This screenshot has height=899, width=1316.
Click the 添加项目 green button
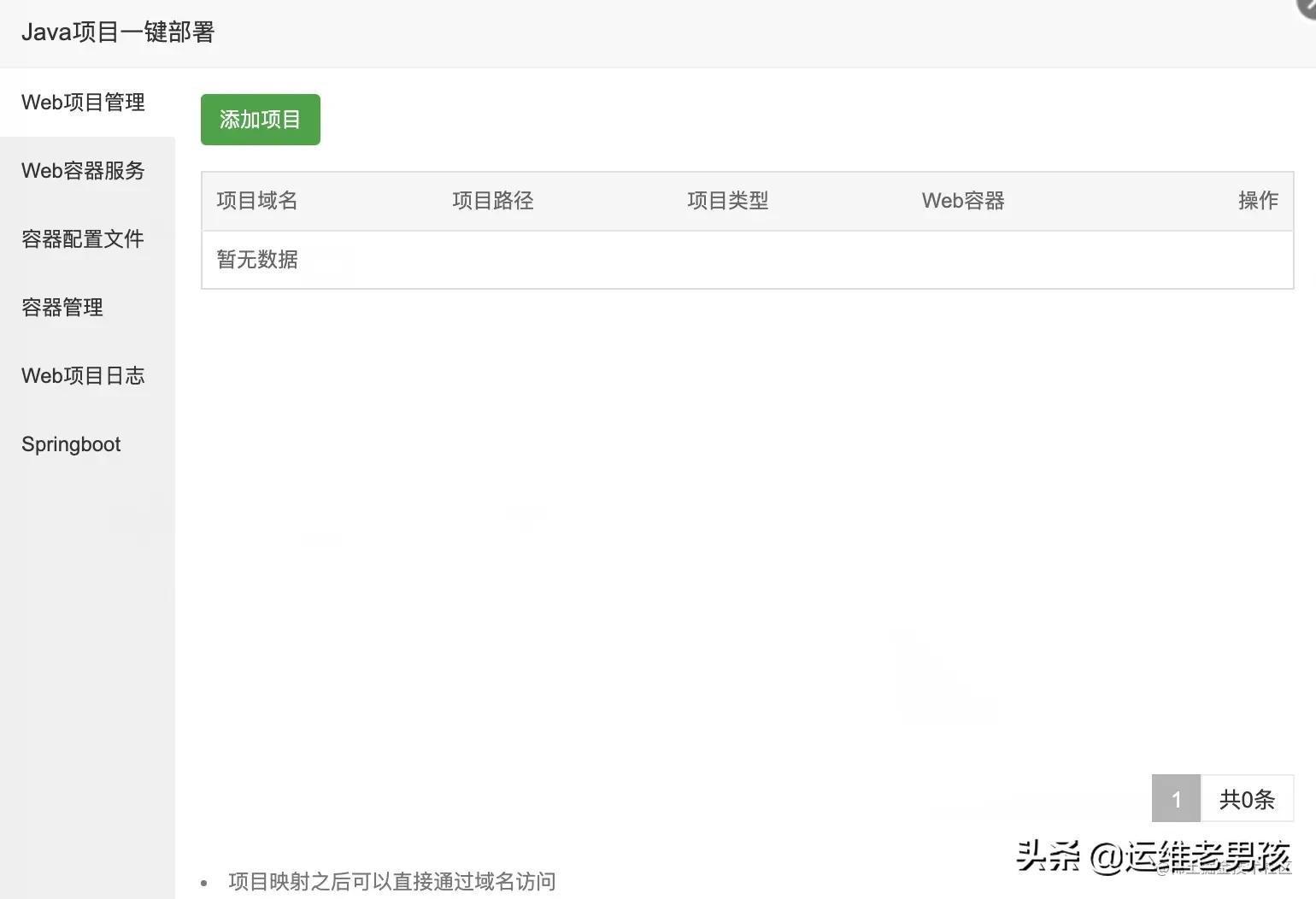[260, 120]
